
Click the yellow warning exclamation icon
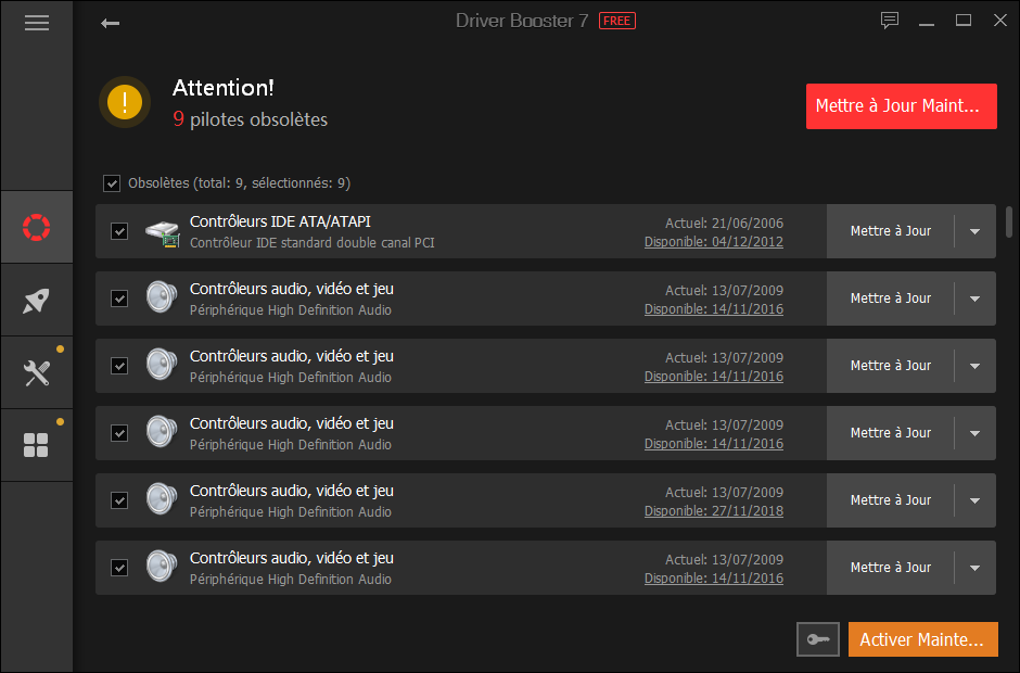[125, 102]
